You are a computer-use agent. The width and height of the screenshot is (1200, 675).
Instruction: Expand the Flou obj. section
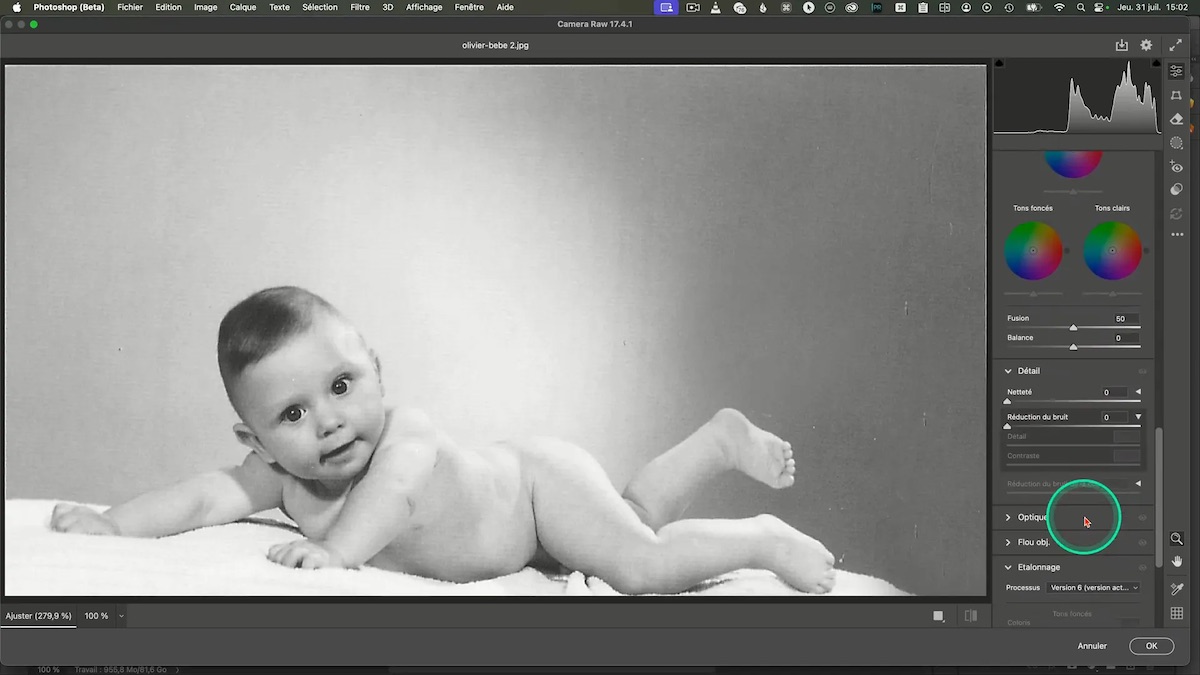tap(1008, 542)
